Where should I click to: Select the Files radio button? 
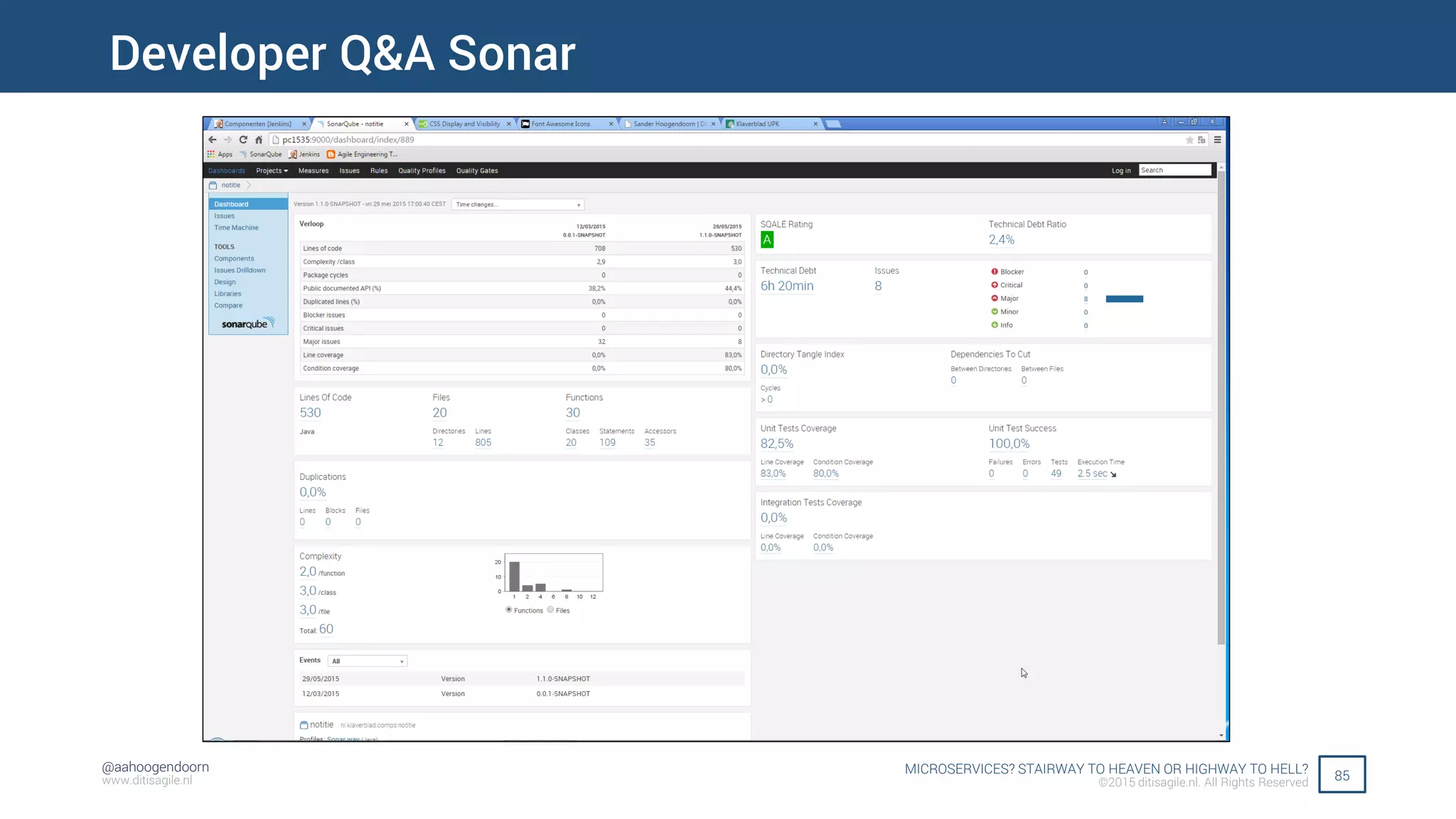(x=550, y=610)
